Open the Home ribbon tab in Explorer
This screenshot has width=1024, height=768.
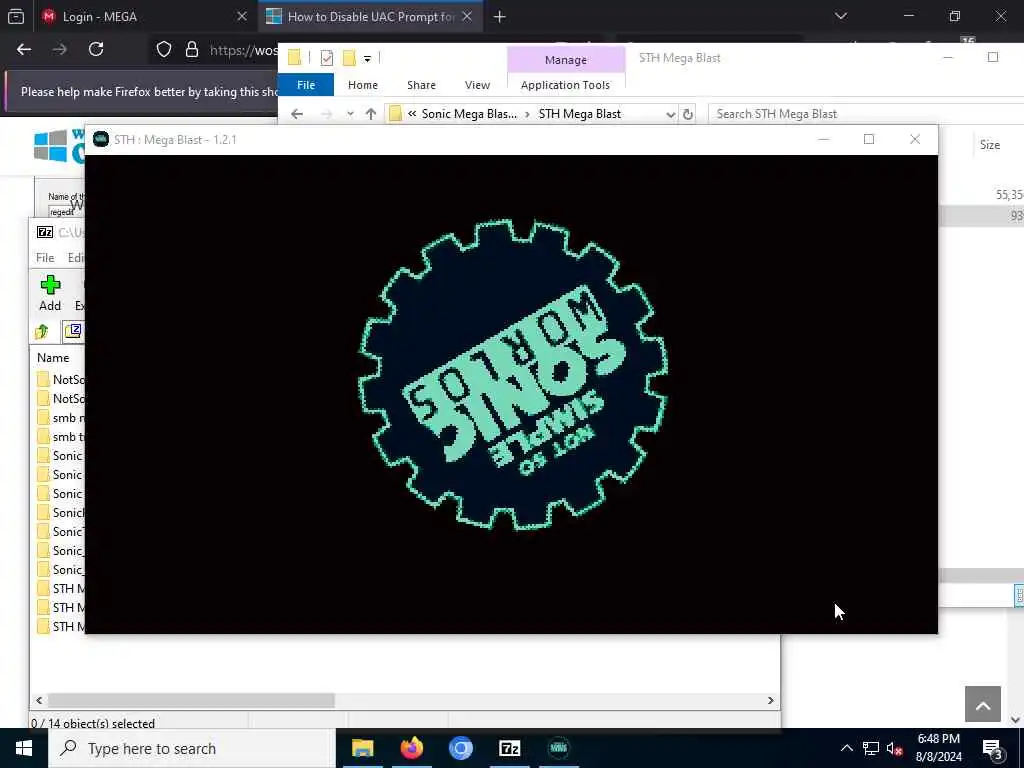(x=362, y=85)
